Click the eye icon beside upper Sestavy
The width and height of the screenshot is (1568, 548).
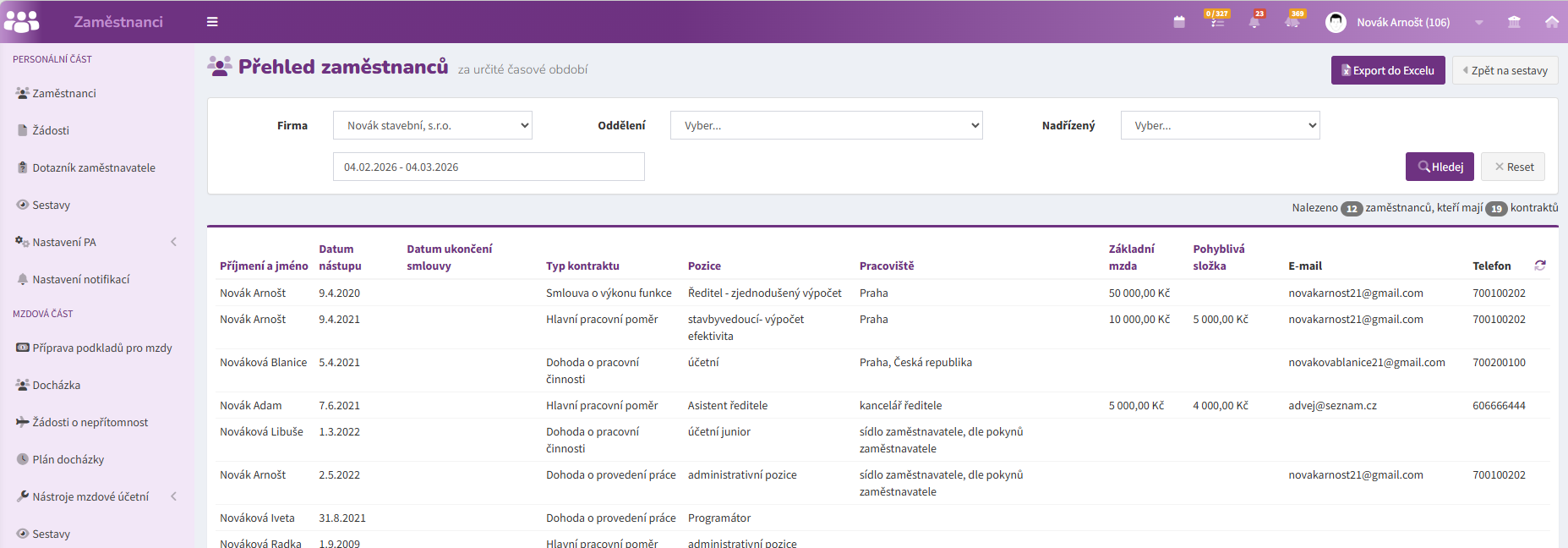click(x=23, y=205)
